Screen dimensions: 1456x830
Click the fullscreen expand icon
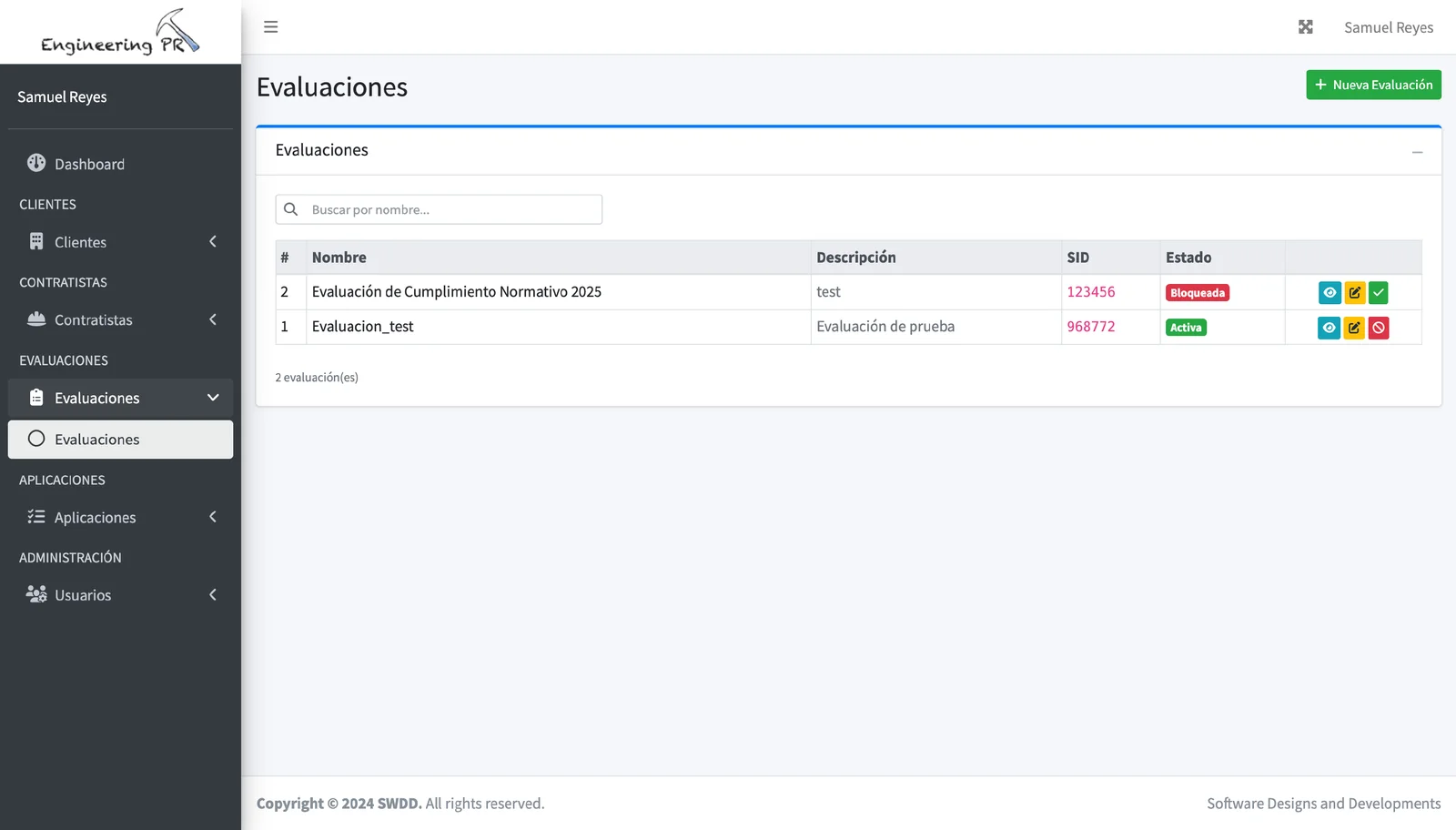(x=1305, y=27)
